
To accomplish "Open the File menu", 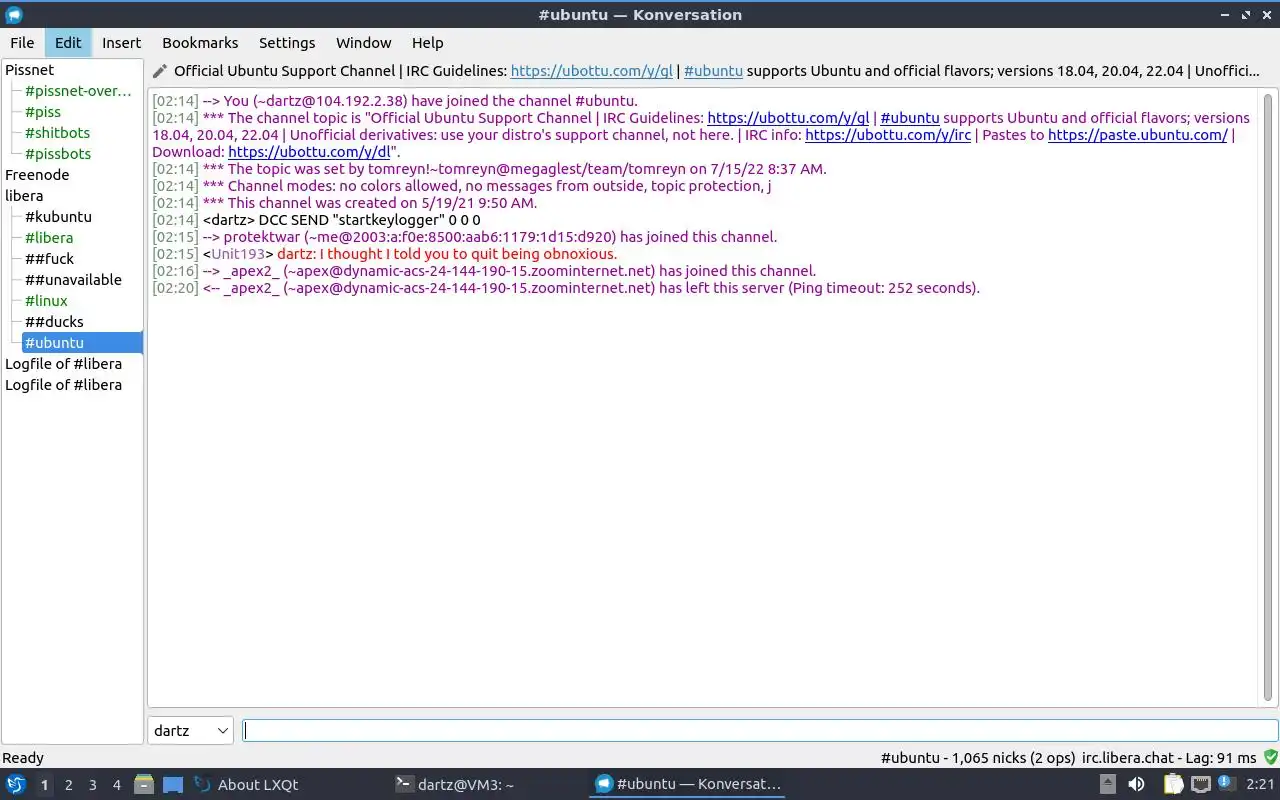I will click(x=22, y=43).
